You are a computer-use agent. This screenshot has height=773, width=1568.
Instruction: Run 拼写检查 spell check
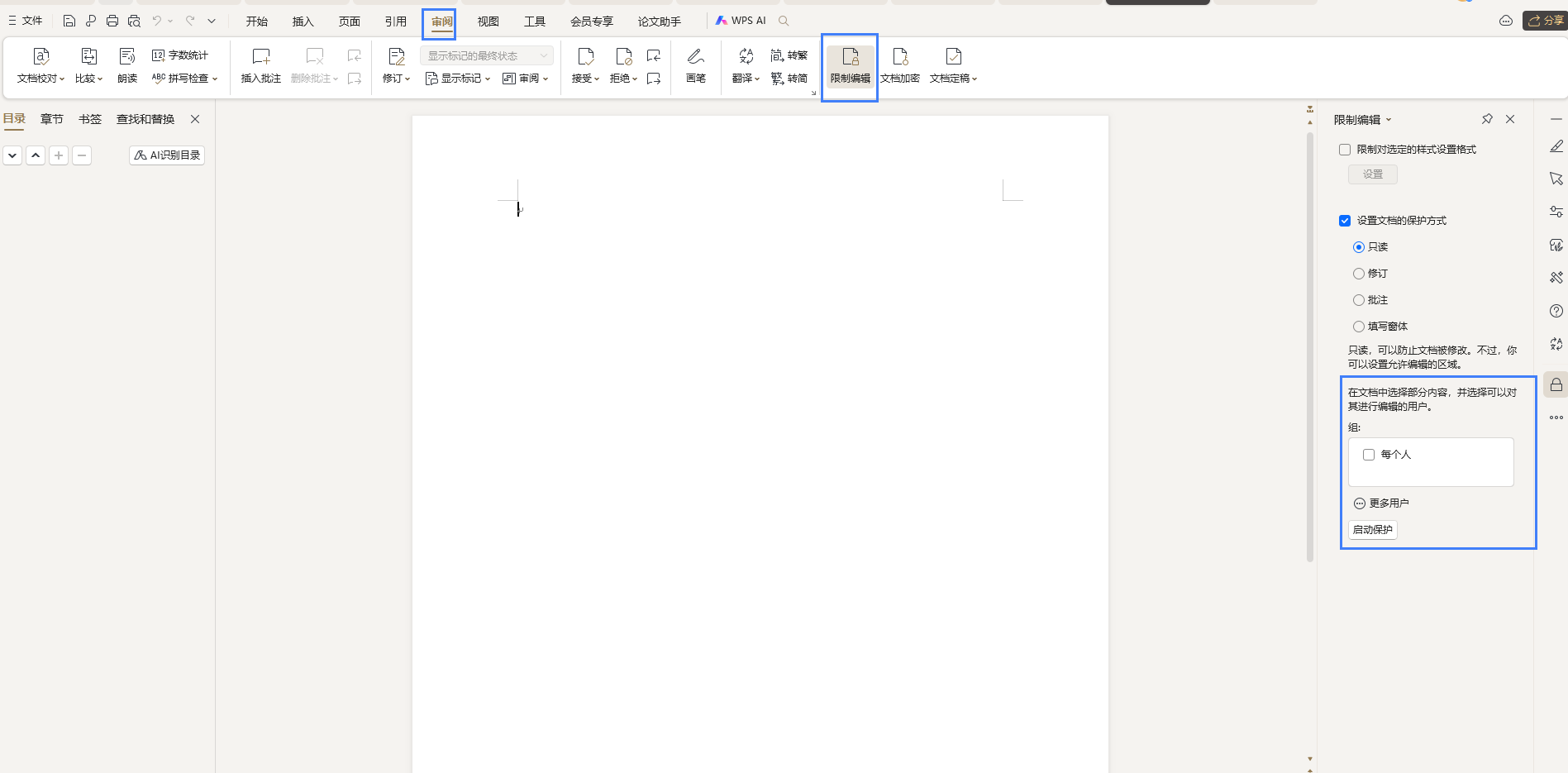(x=184, y=79)
